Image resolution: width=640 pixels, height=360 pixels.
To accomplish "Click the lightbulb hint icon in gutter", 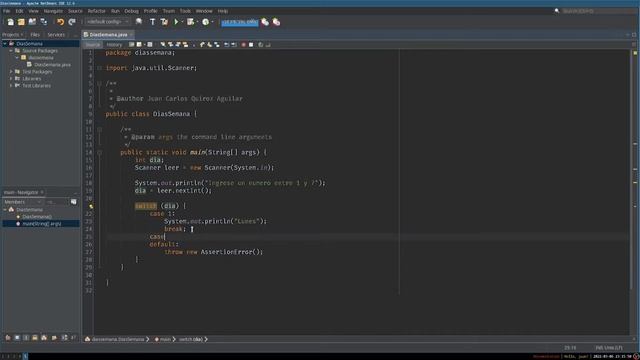I will (91, 207).
